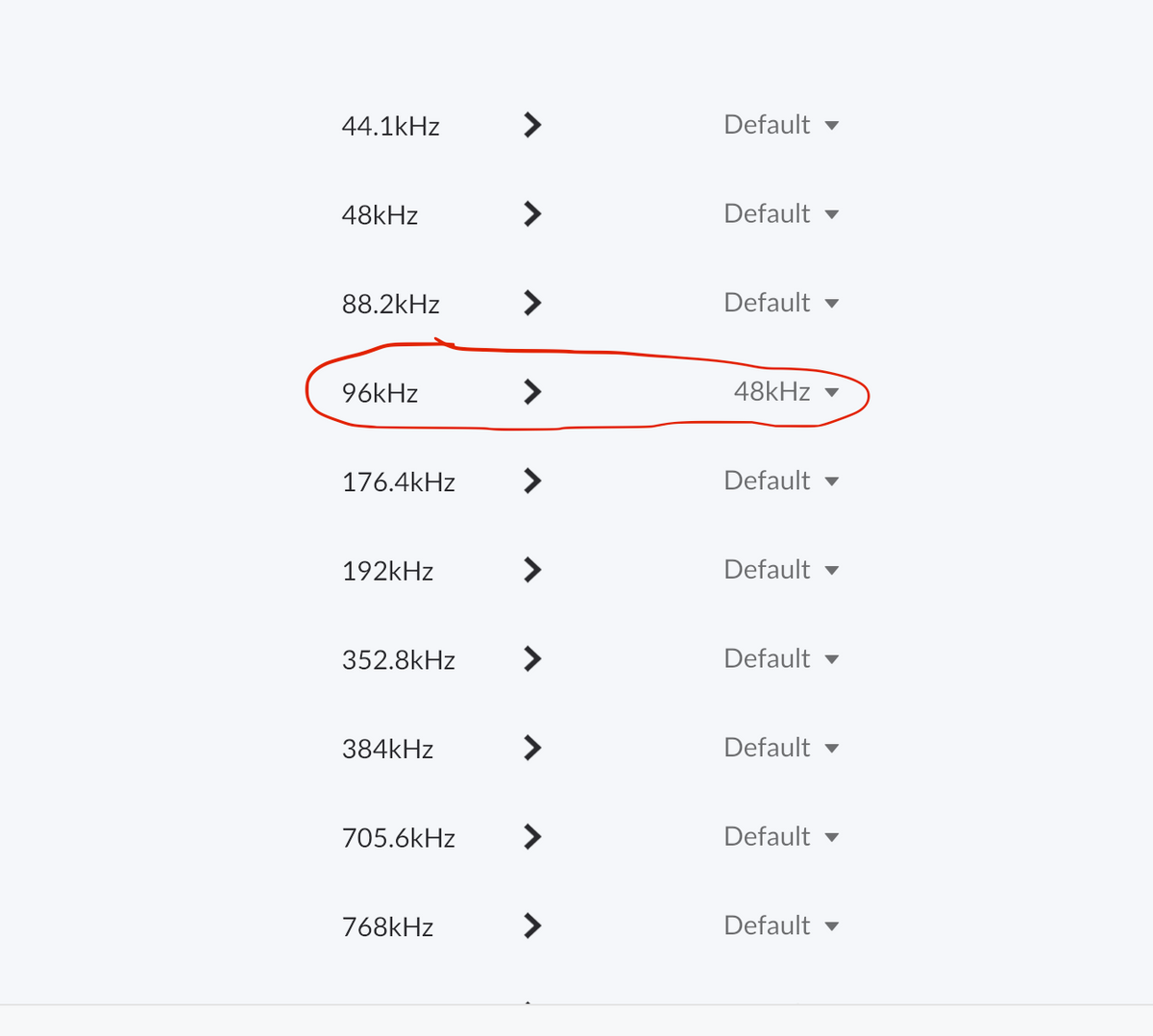Click the arrow icon next to 44.1kHz

pos(532,125)
